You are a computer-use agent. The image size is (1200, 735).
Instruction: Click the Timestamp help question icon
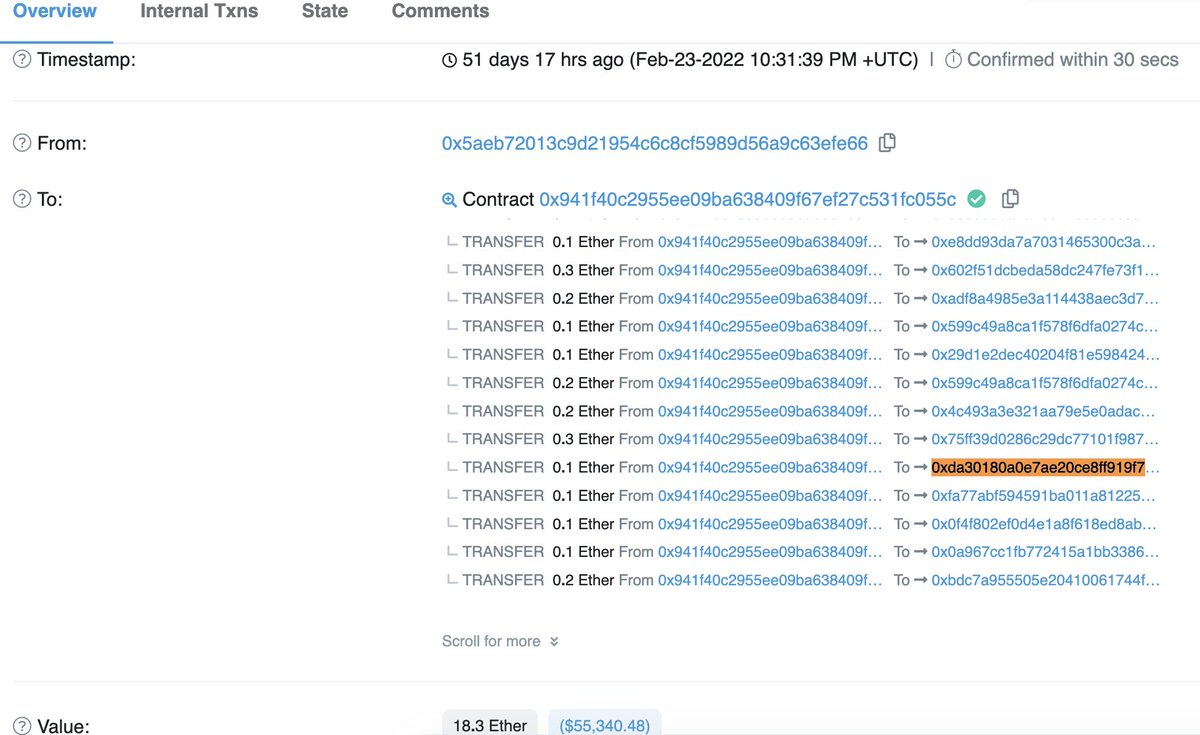pos(22,60)
